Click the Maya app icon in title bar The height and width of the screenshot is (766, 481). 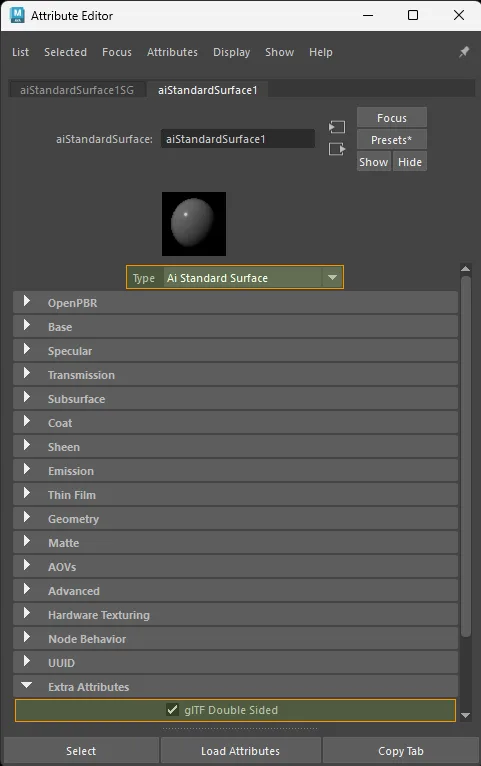[17, 15]
